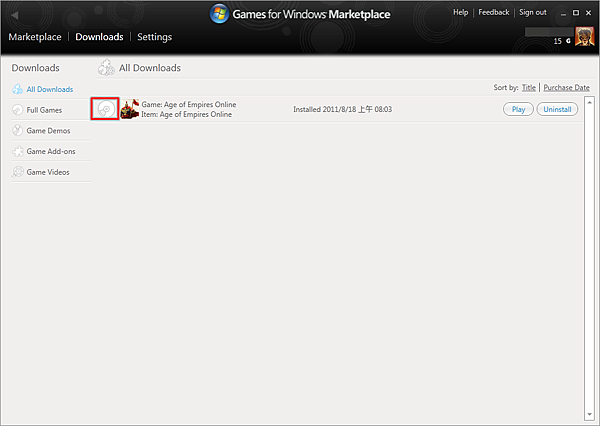Select Game Videos category
Screen dimensions: 600x426
point(48,172)
